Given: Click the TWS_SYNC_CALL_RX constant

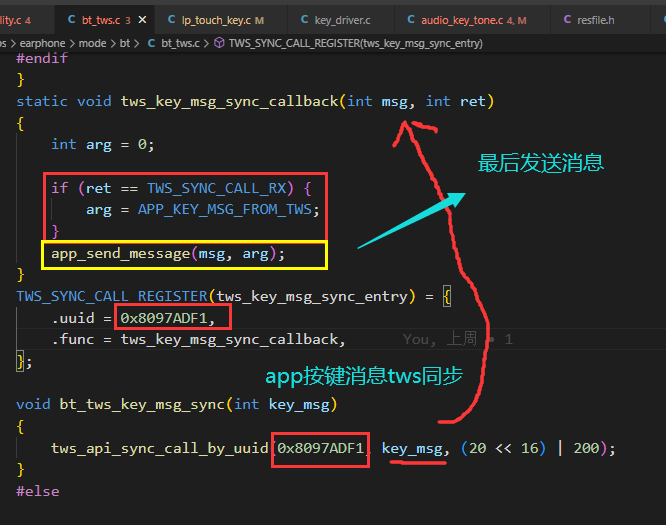Looking at the screenshot, I should click(x=216, y=188).
